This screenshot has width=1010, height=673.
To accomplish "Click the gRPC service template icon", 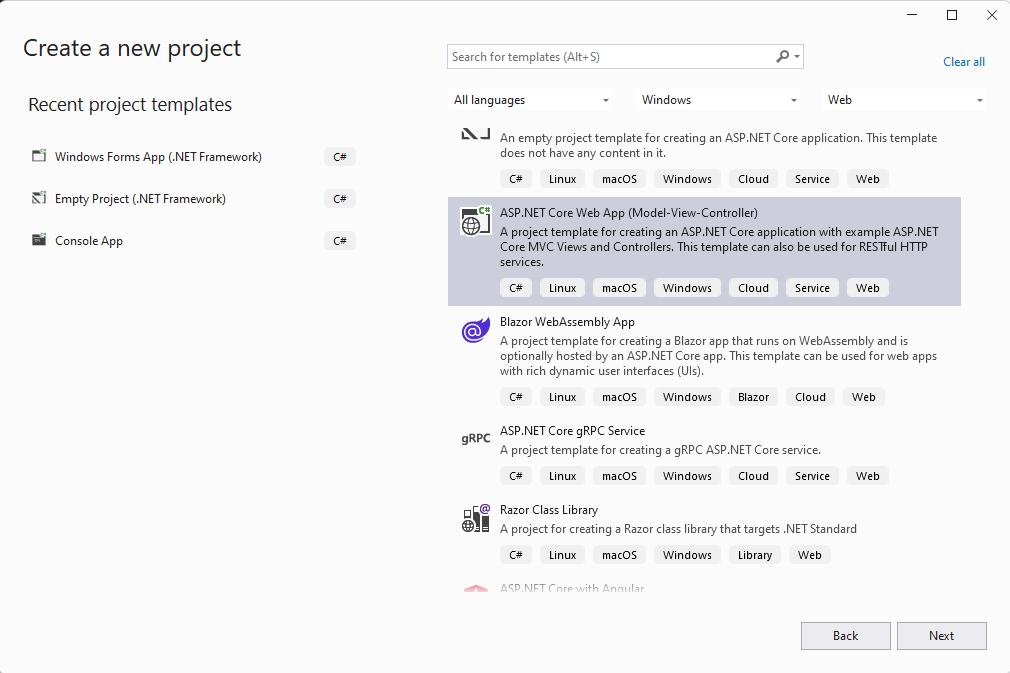I will (x=475, y=439).
